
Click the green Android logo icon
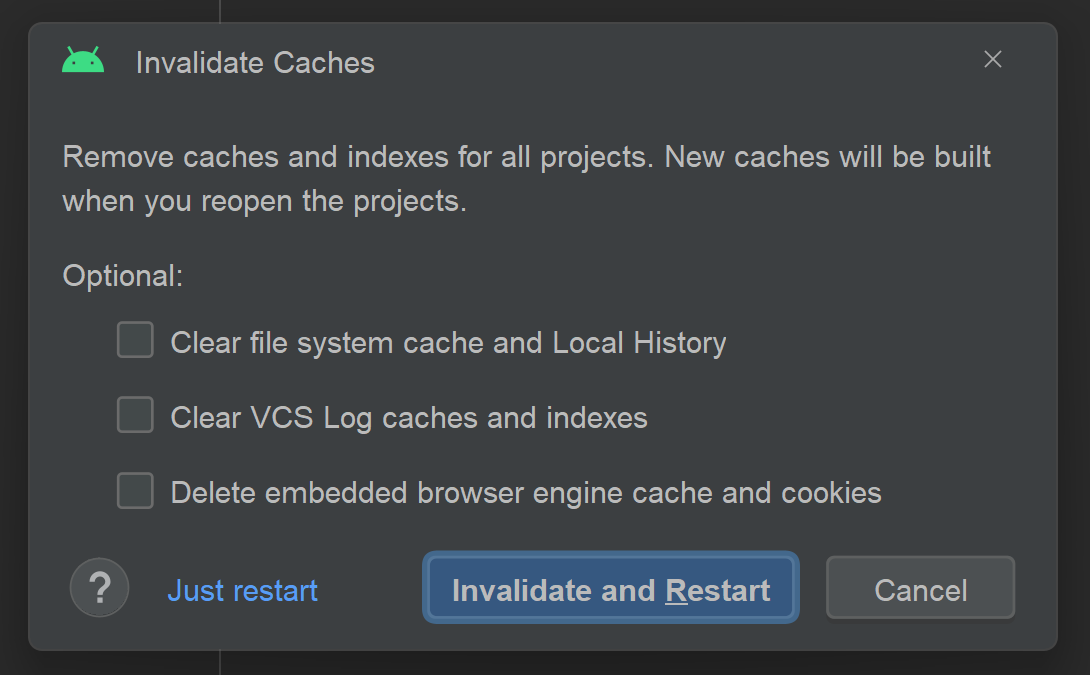tap(83, 60)
